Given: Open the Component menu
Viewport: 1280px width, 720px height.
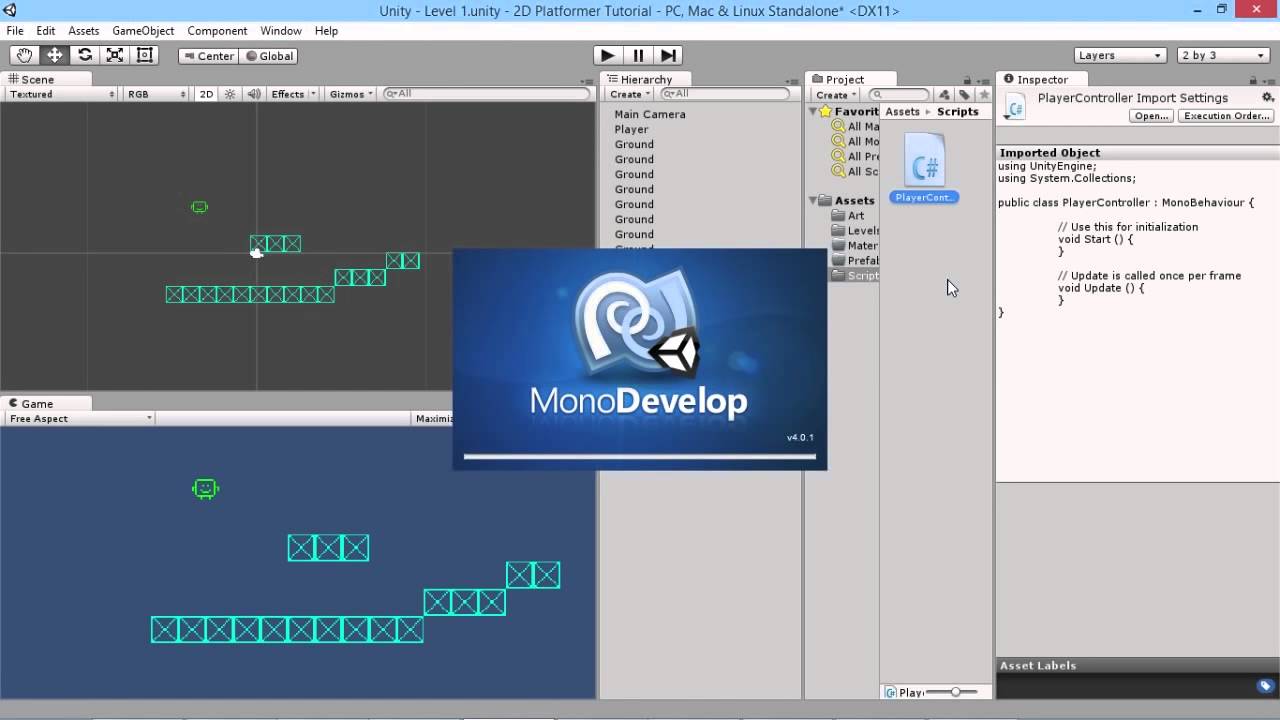Looking at the screenshot, I should coord(217,31).
